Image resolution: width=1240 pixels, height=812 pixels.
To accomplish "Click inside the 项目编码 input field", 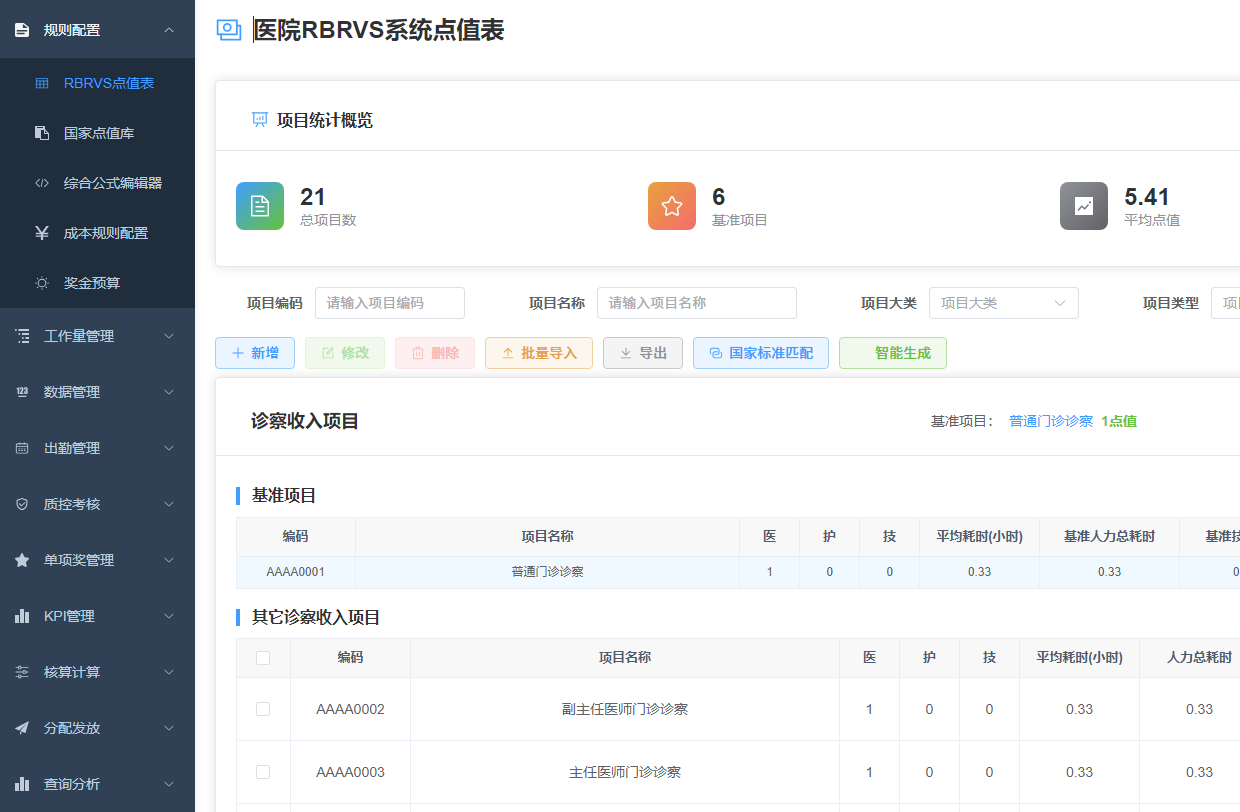I will pos(389,302).
